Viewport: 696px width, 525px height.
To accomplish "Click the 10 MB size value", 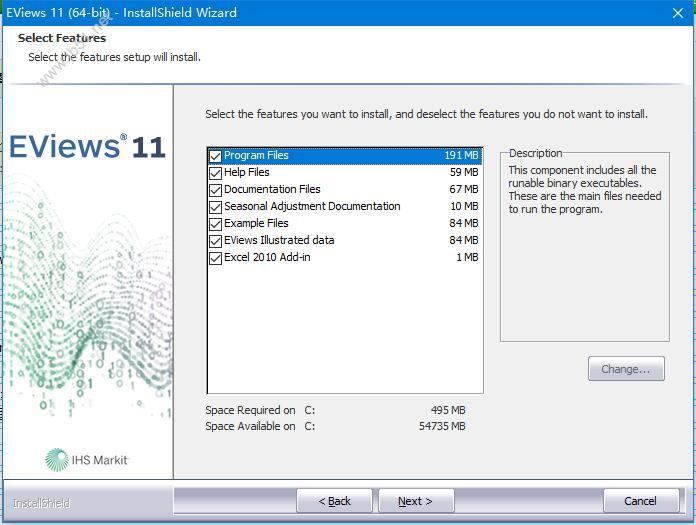I will (464, 206).
